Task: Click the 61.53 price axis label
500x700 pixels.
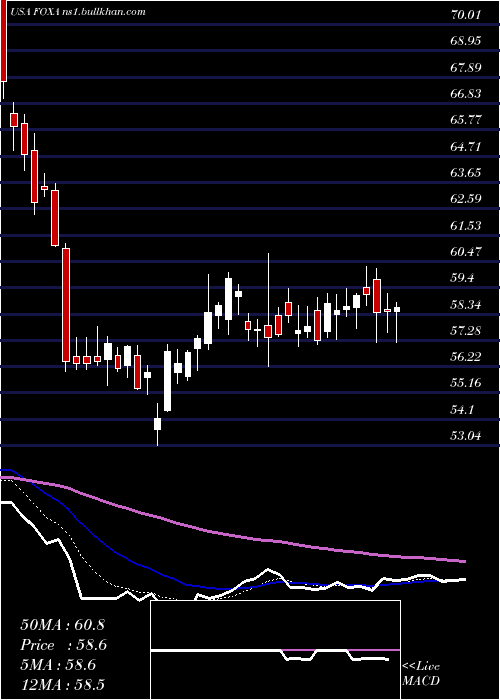Action: pos(466,225)
